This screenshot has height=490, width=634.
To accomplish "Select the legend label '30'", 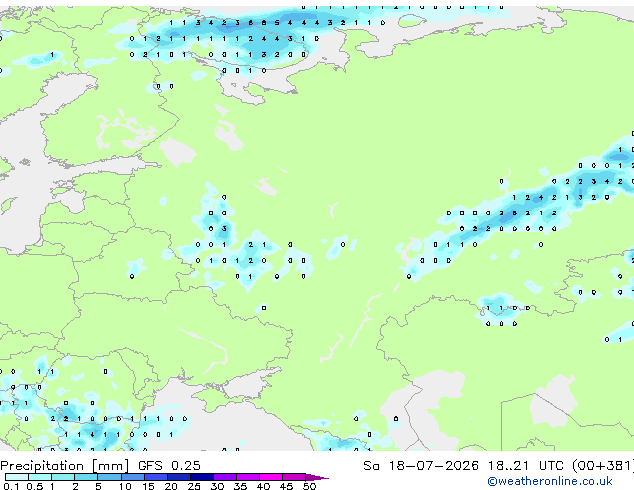I will pos(217,486).
